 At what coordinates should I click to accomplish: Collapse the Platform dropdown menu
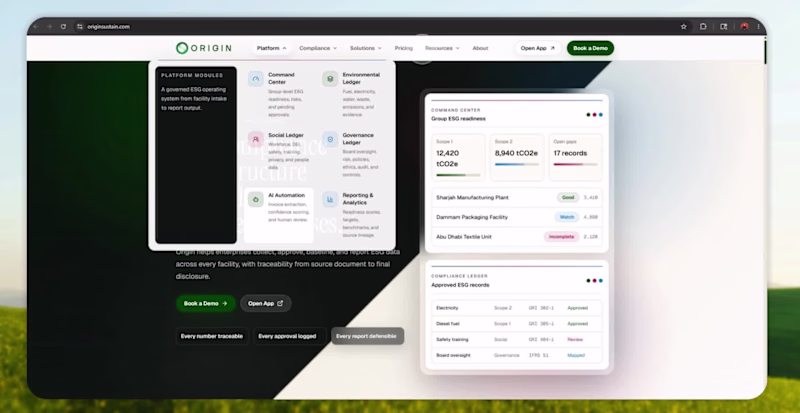[271, 48]
